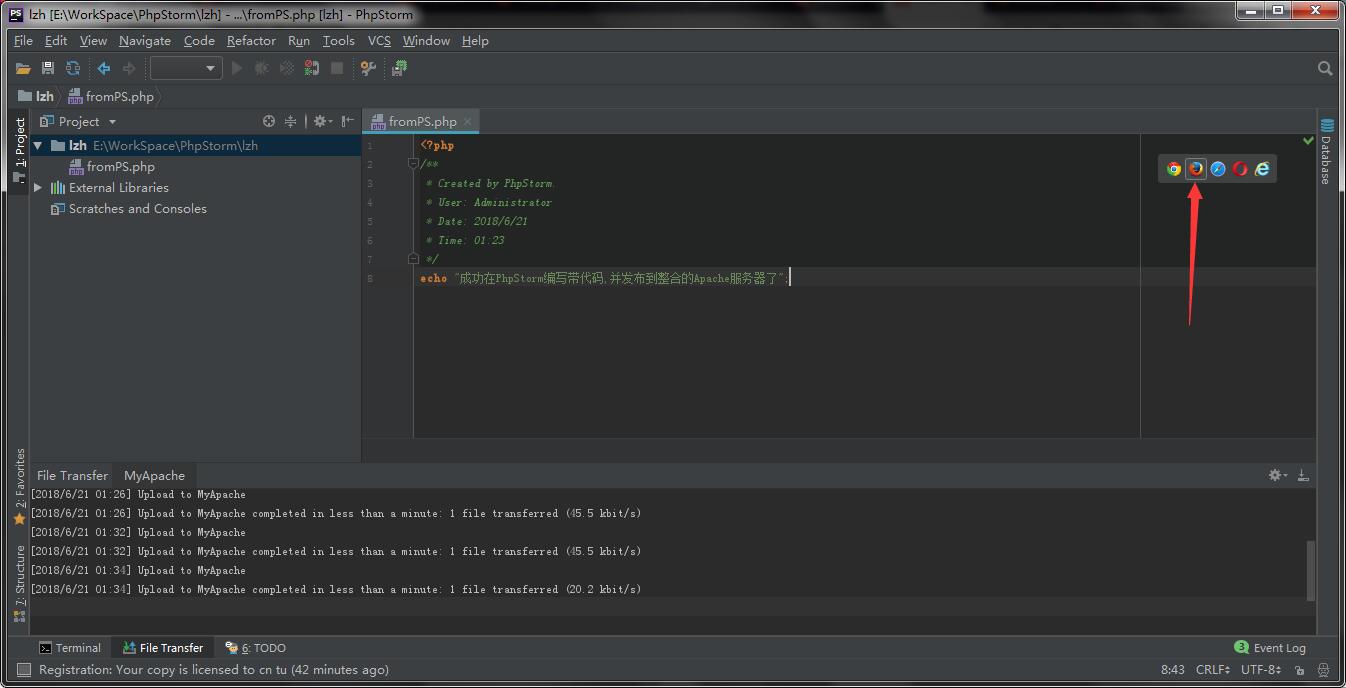Click the lzh breadcrumb in navigation bar
Screen dimensions: 1346x688
click(x=37, y=96)
